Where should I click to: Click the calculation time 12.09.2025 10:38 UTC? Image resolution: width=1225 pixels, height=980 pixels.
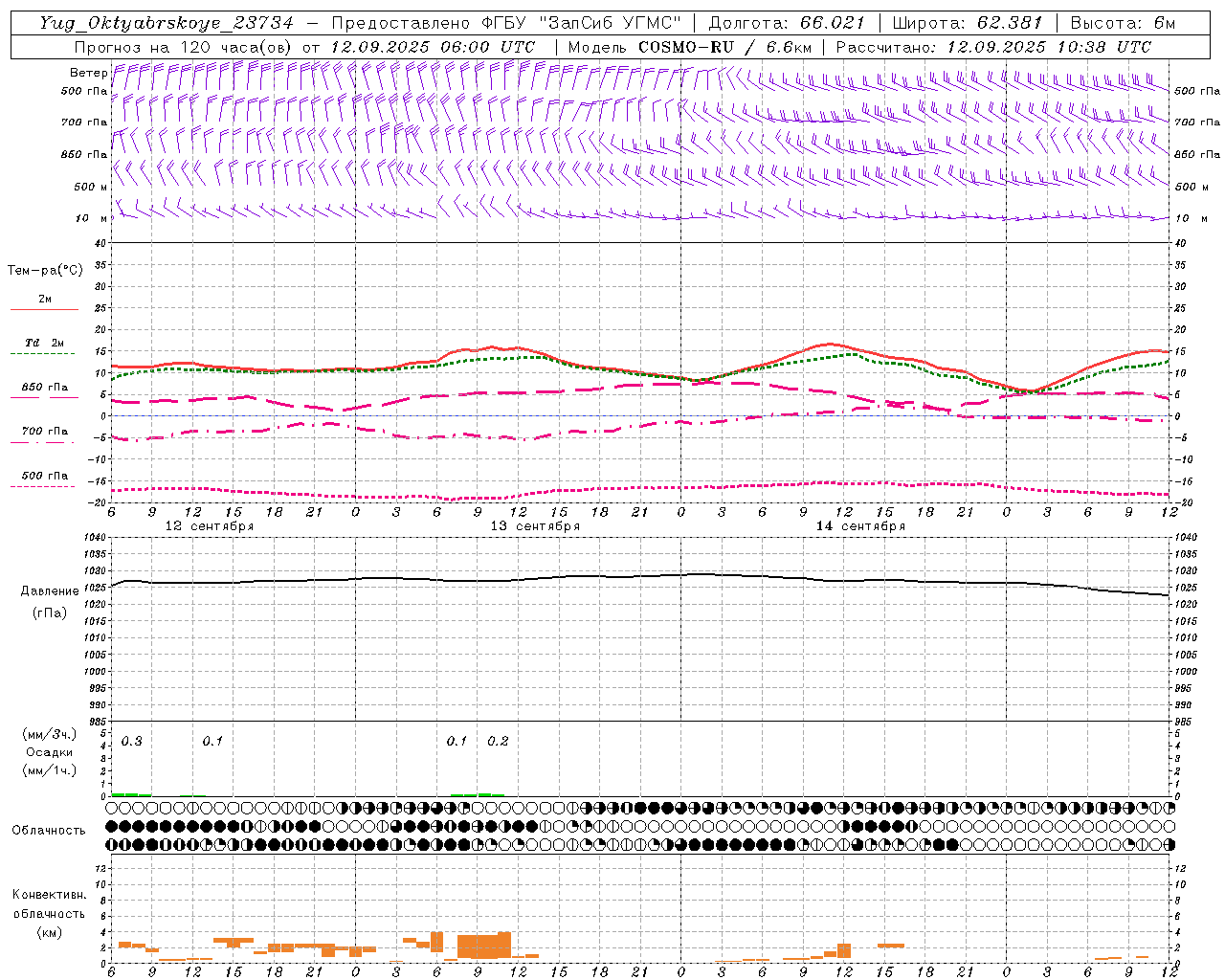(1049, 47)
